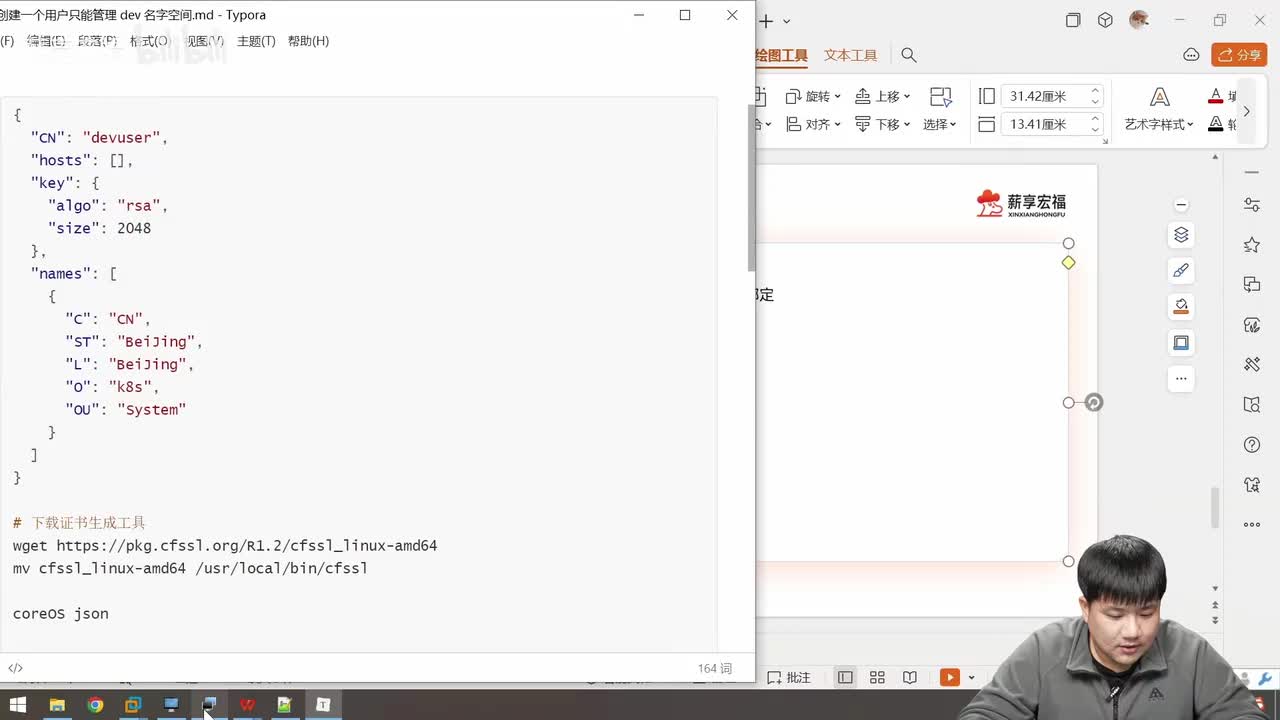
Task: Click the t-shirt skin icon in WPS sidebar
Action: [1251, 485]
